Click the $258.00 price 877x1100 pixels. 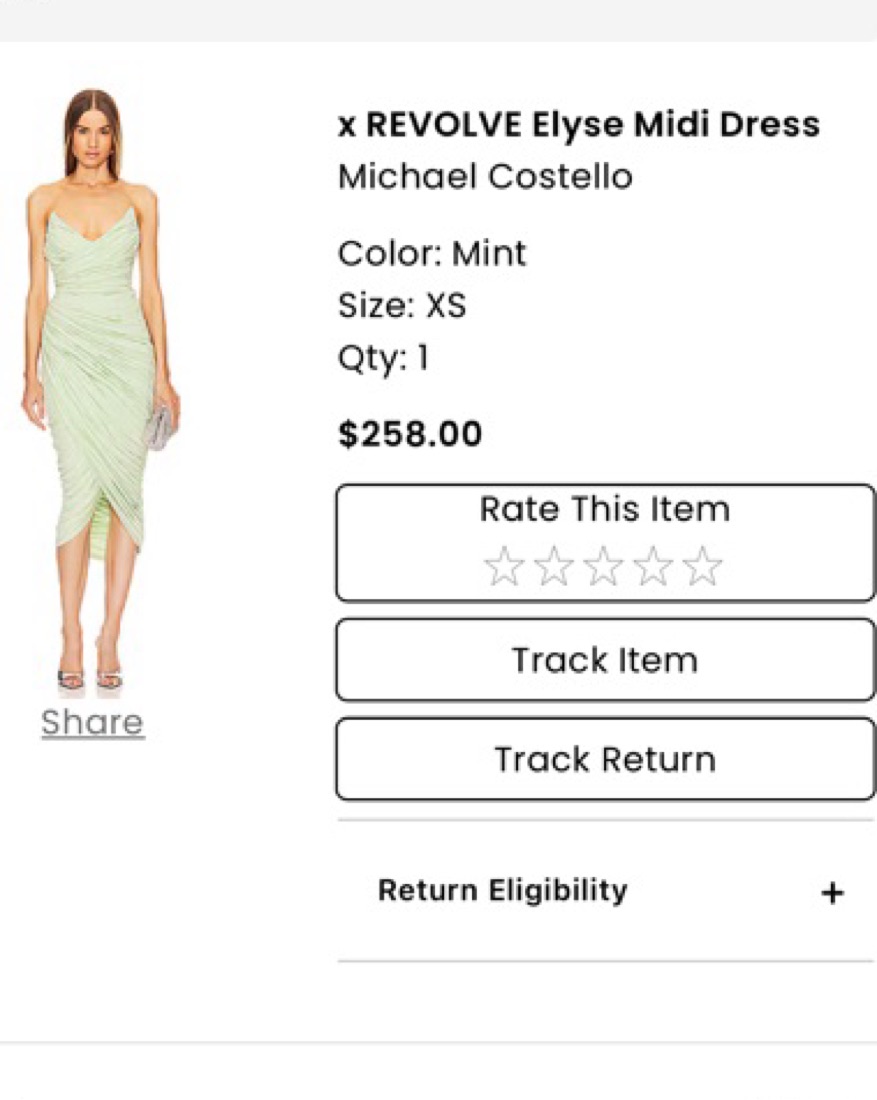pos(410,434)
